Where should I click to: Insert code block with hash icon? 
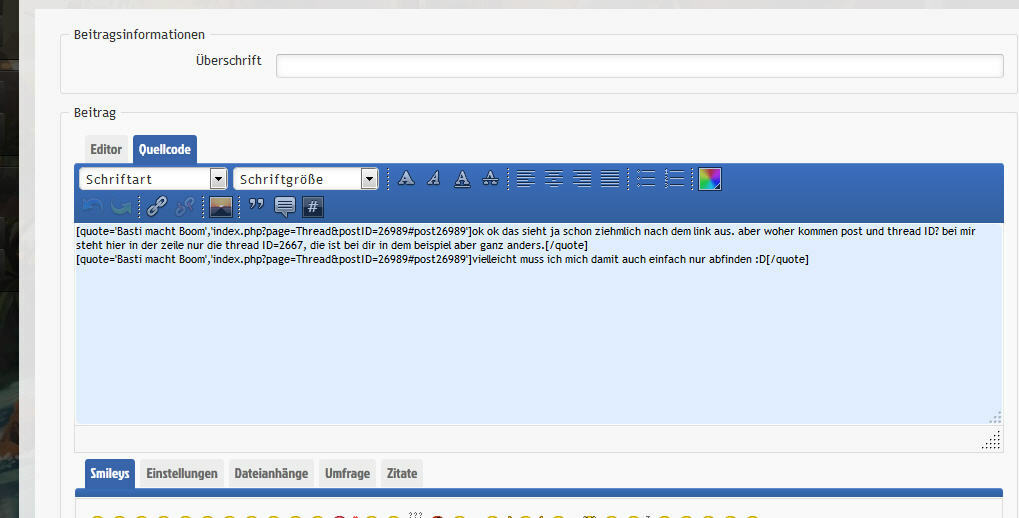coord(313,207)
